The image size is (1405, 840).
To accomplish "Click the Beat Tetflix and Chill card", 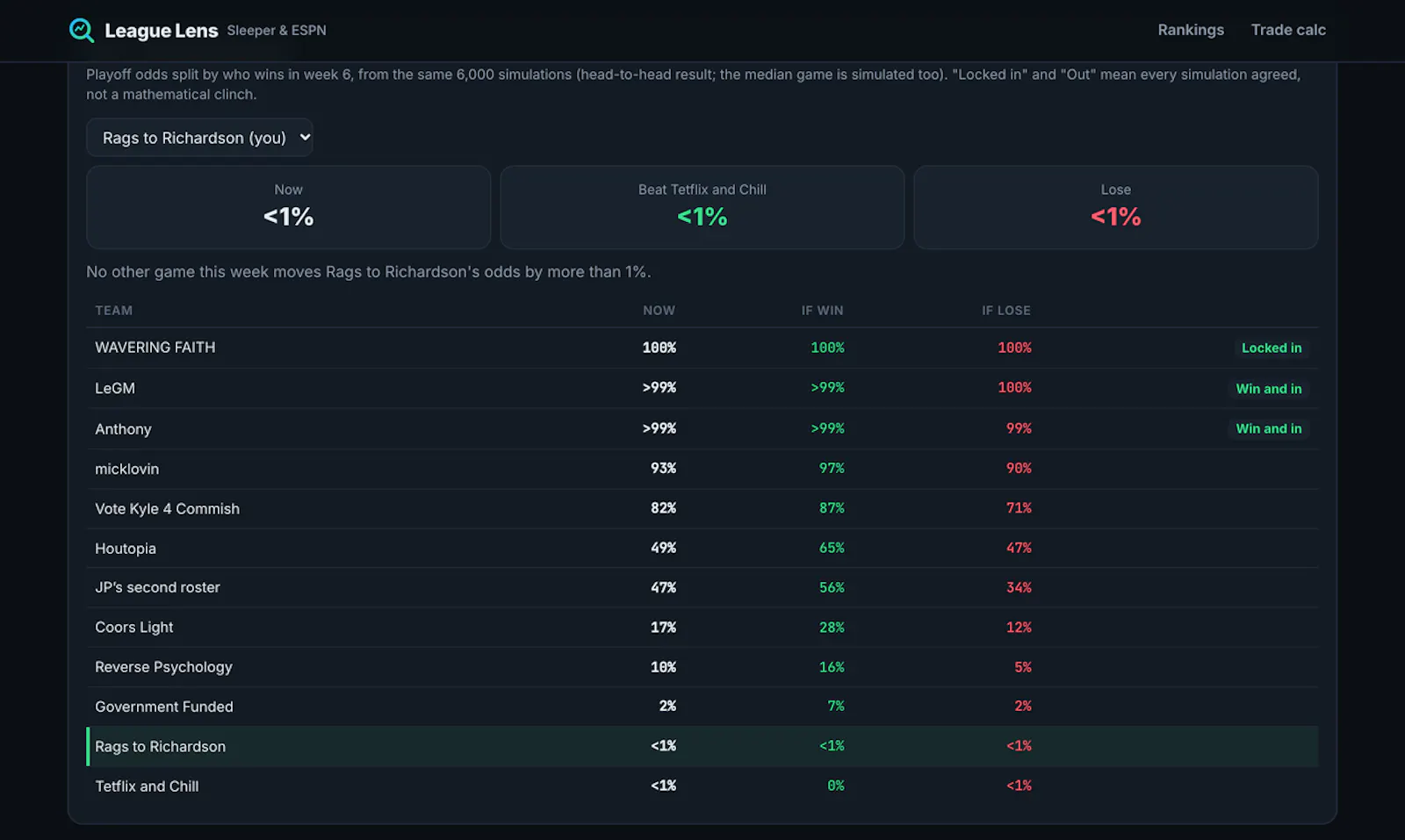I will click(x=702, y=207).
